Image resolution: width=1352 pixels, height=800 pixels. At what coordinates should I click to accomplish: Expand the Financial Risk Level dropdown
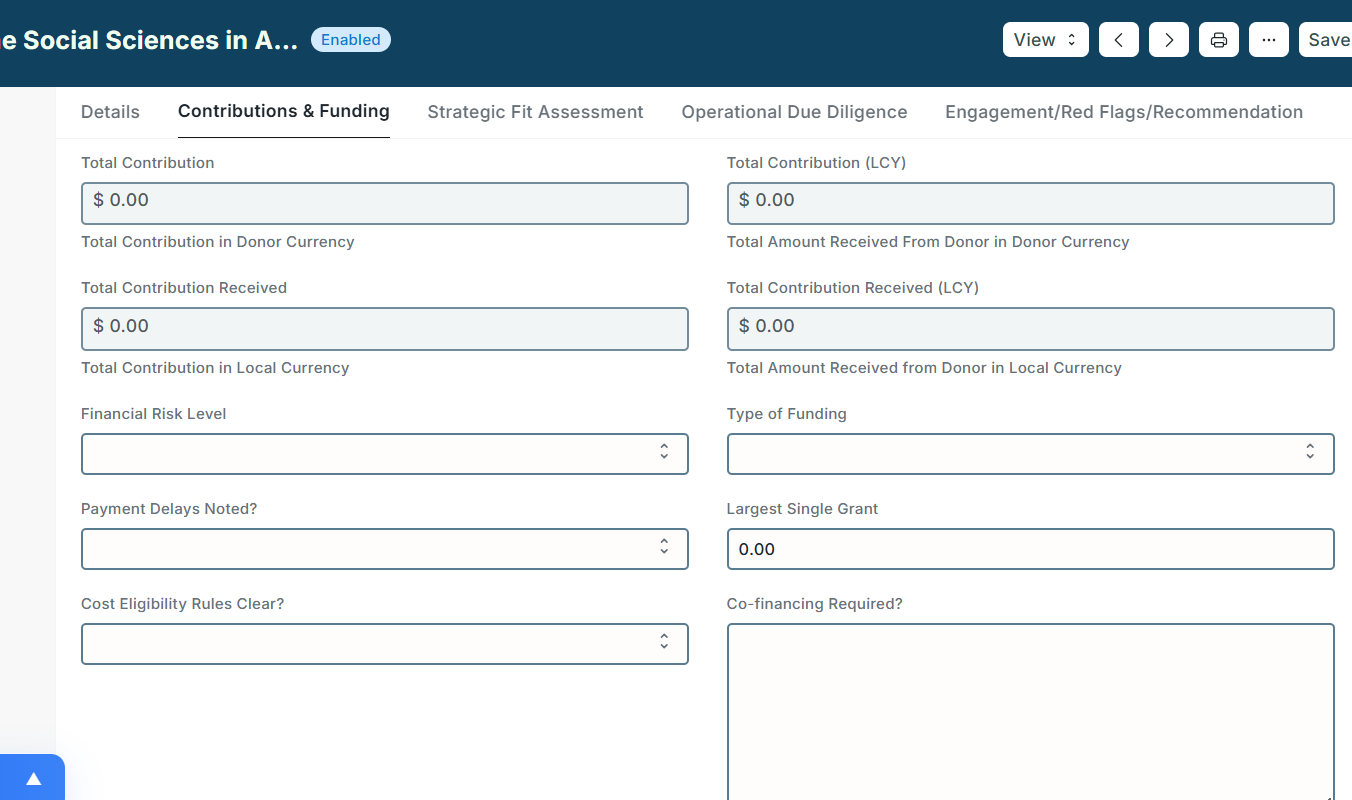click(384, 453)
